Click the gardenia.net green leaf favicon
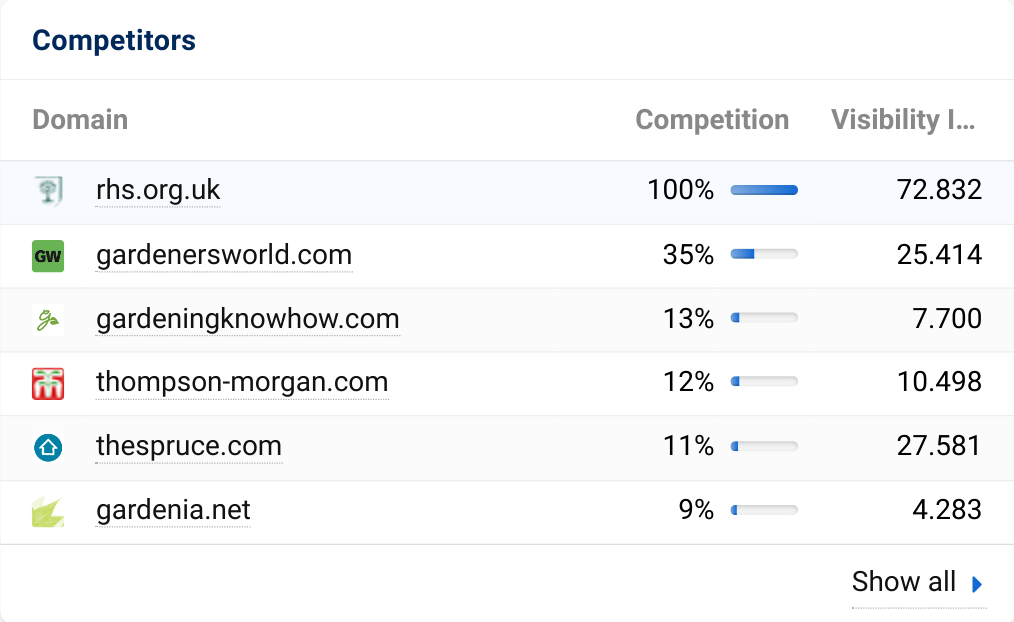Image resolution: width=1014 pixels, height=622 pixels. (x=47, y=510)
